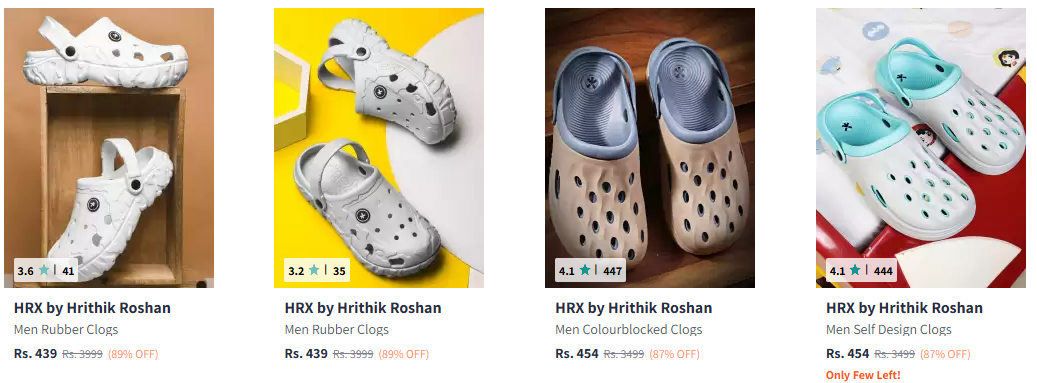Open the white rubber clogs product image

108,148
